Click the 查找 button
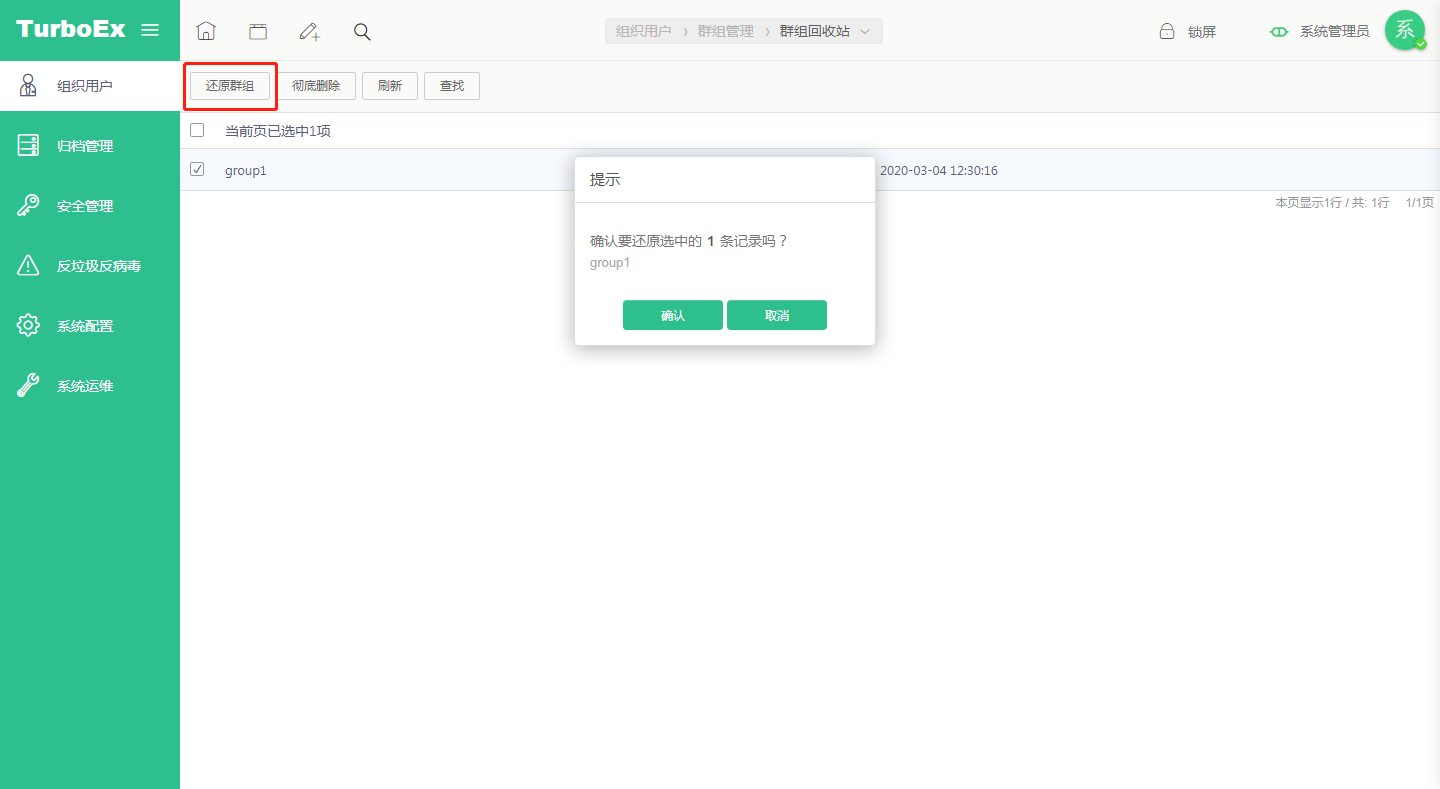 [x=452, y=86]
